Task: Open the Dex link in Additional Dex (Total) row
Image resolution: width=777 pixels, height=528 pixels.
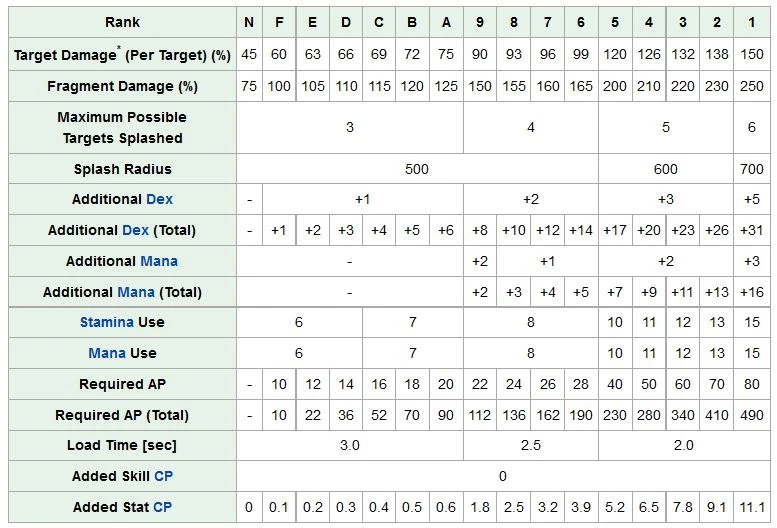Action: [x=135, y=230]
